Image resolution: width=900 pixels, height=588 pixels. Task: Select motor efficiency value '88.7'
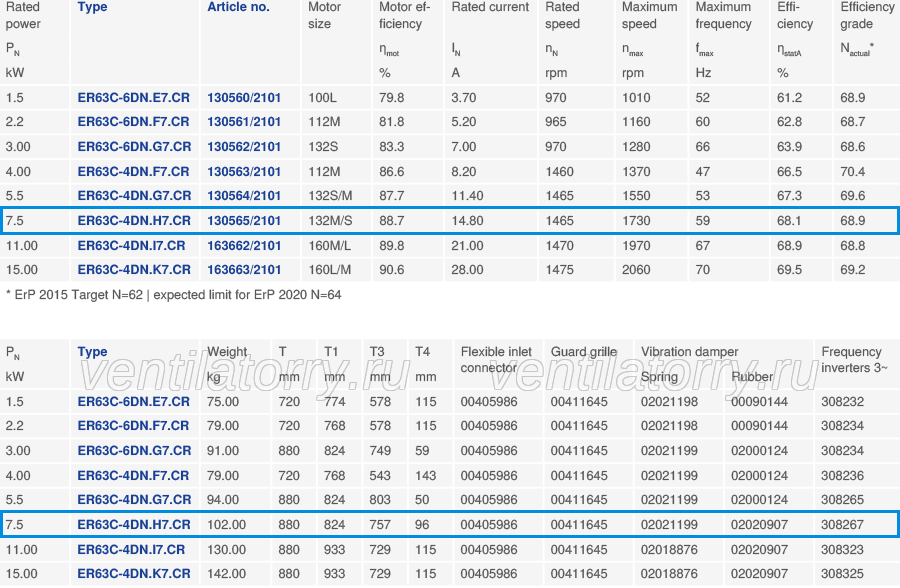click(391, 220)
